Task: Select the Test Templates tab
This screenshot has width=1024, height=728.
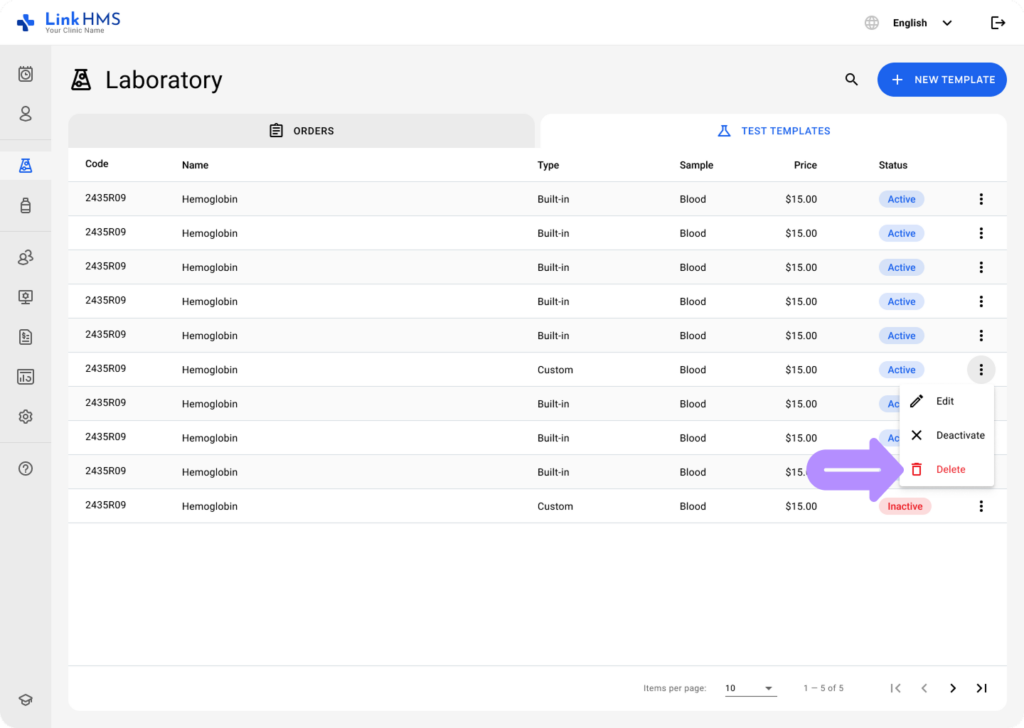Action: click(775, 130)
